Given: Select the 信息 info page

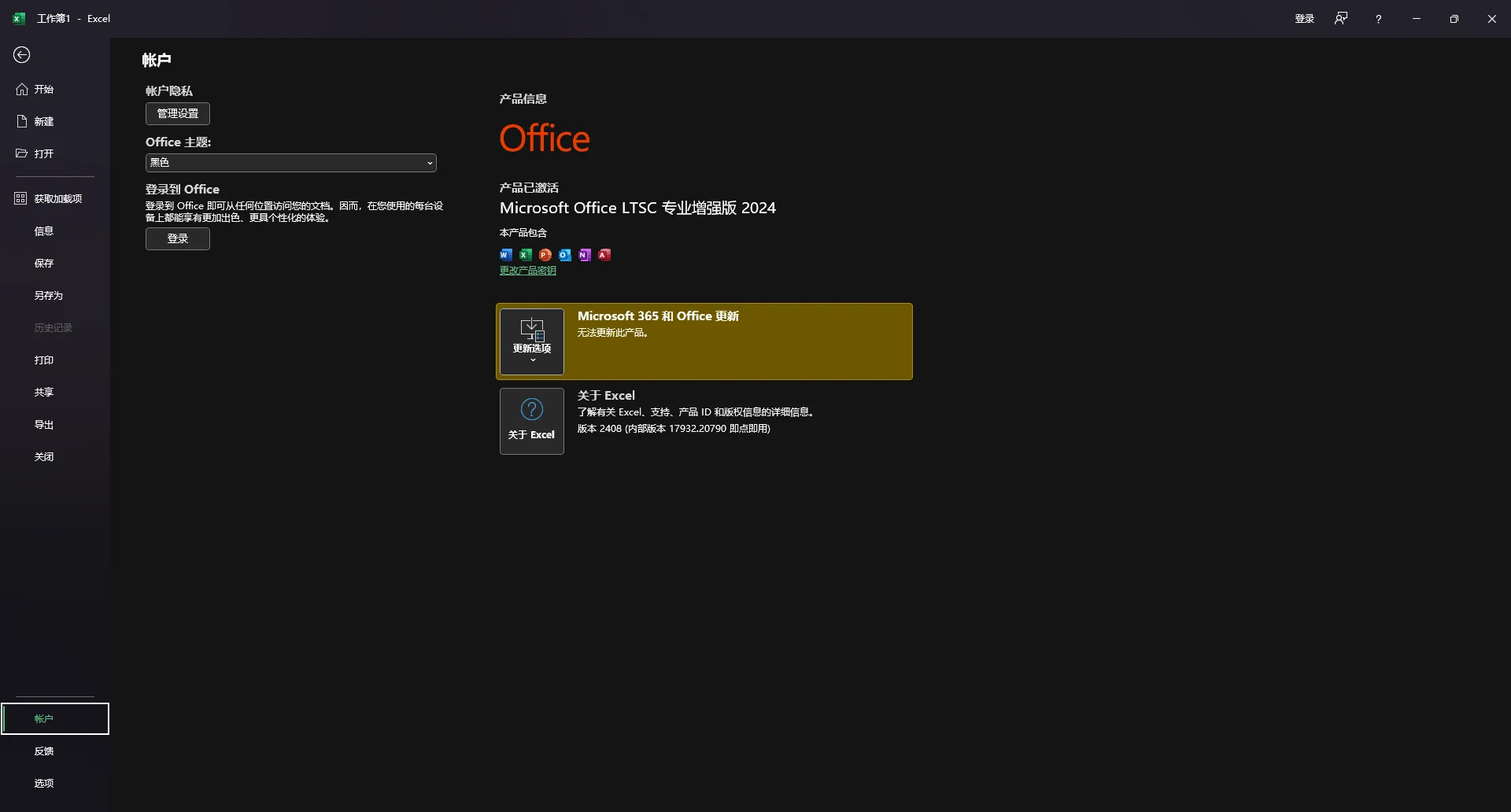Looking at the screenshot, I should [55, 231].
